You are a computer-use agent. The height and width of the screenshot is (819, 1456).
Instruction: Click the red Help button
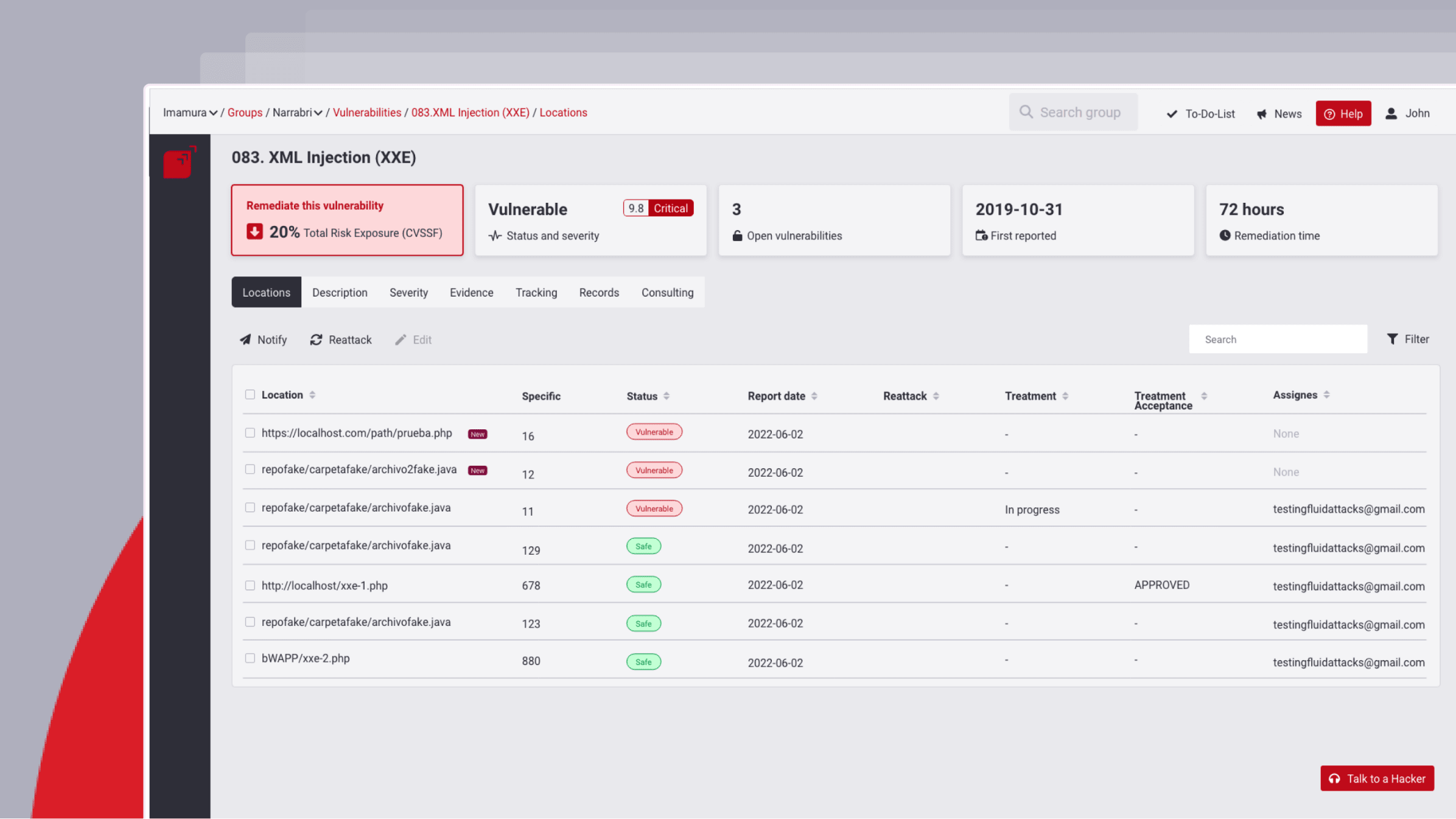[x=1343, y=114]
